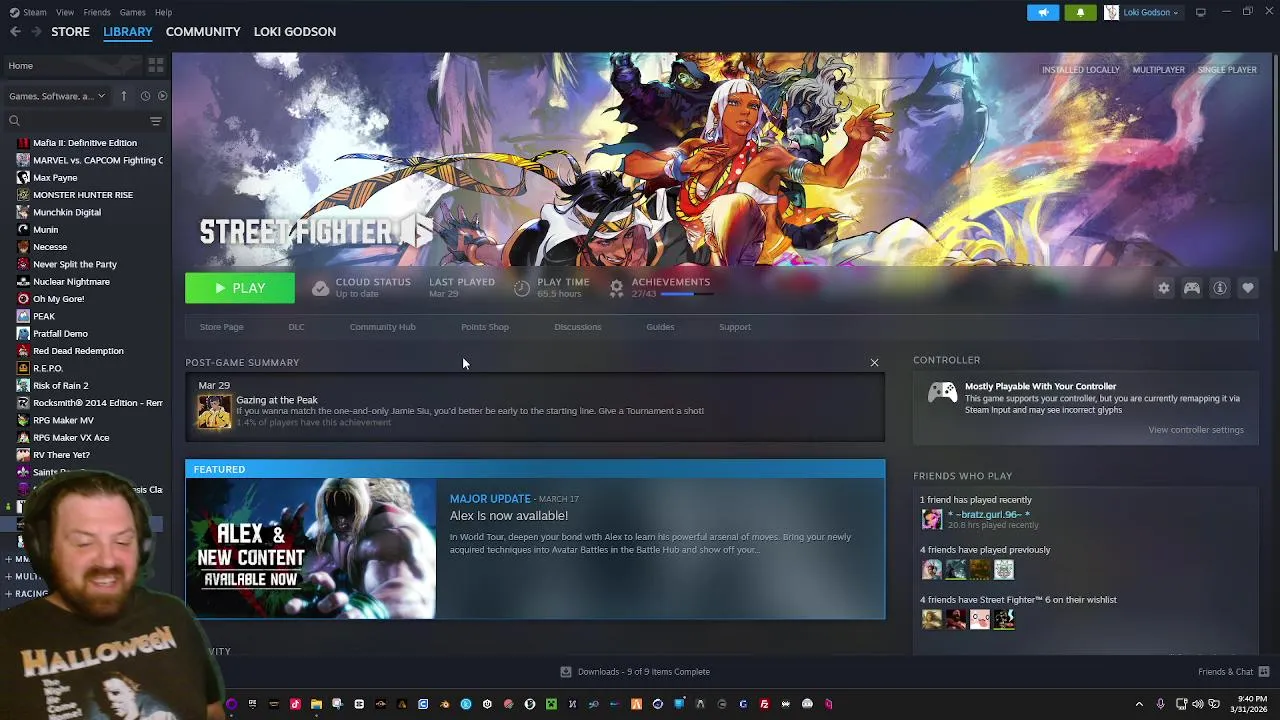Click the Xbox controller icon in Controller panel

click(x=942, y=393)
